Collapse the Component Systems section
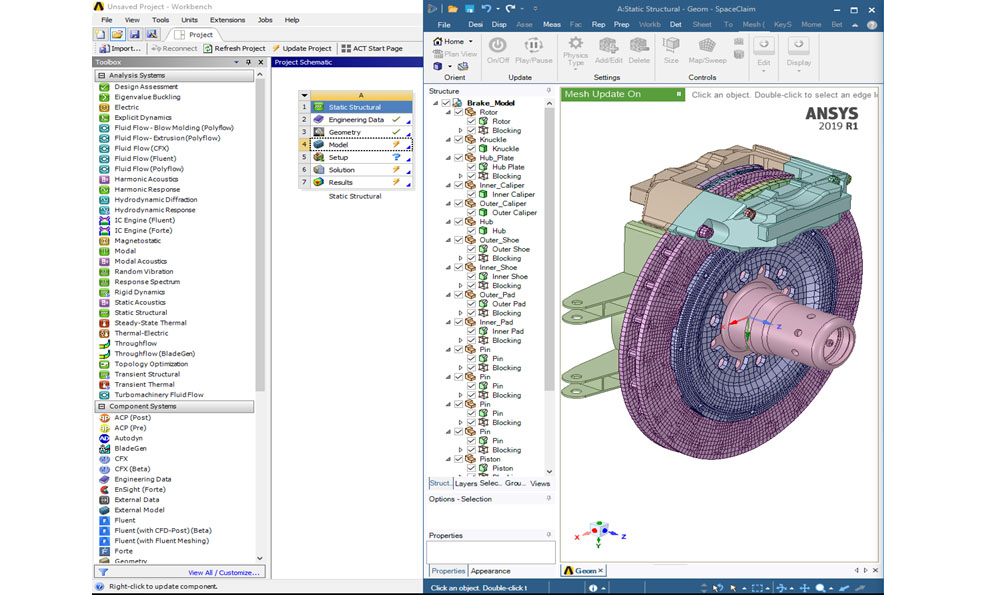This screenshot has height=595, width=1000. click(x=101, y=406)
